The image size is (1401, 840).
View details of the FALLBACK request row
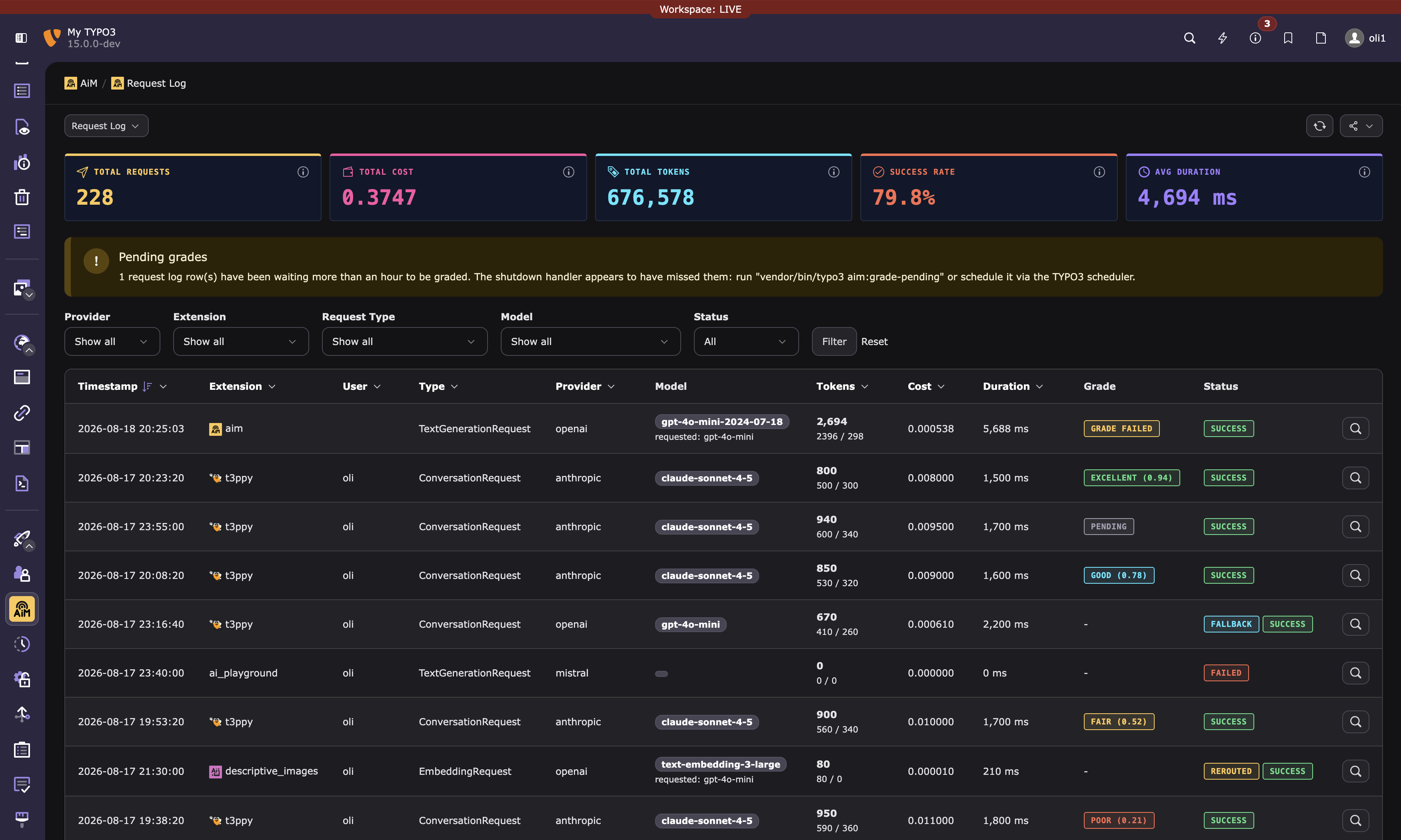pos(1355,624)
